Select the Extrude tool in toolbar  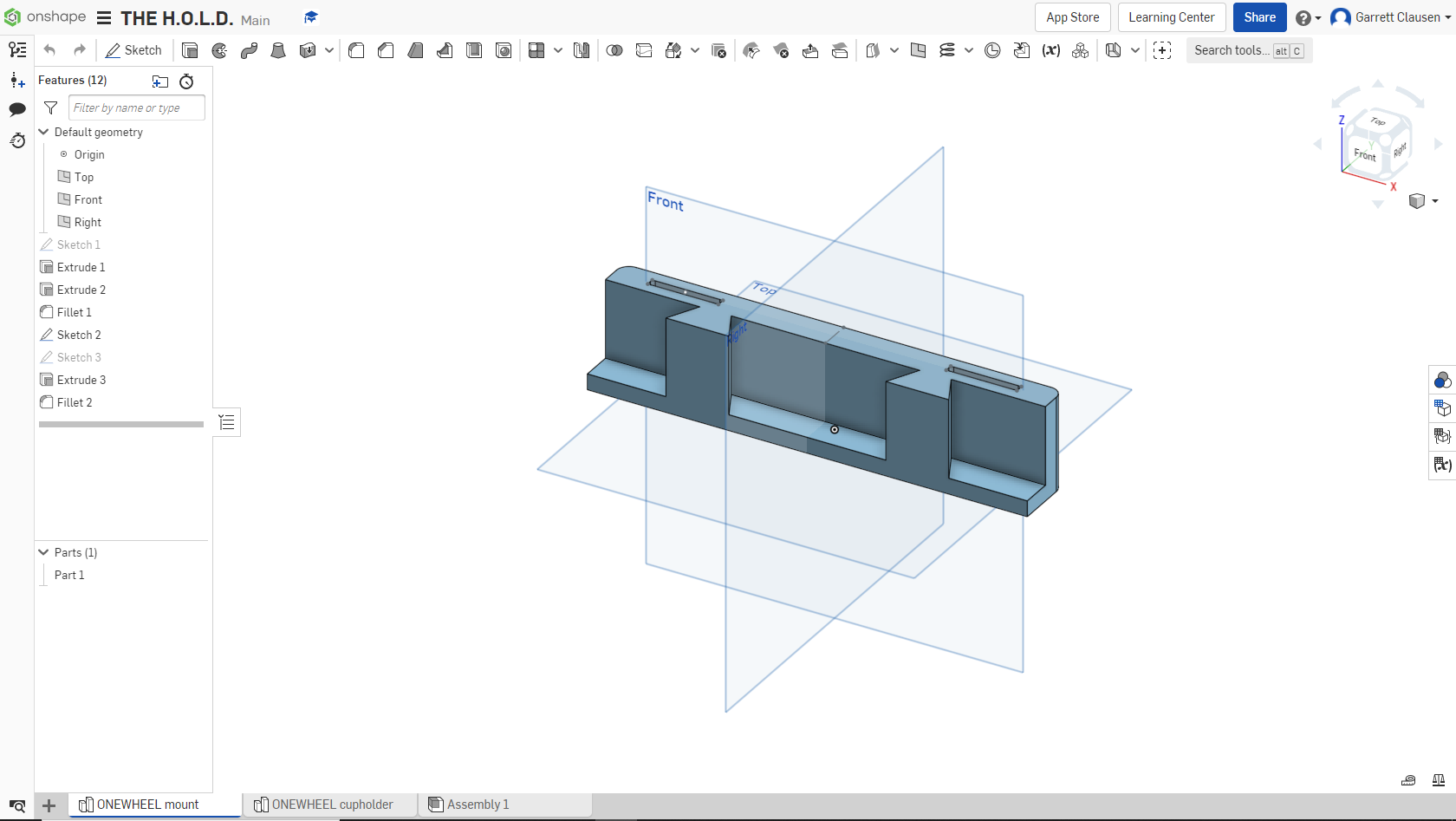pyautogui.click(x=190, y=50)
